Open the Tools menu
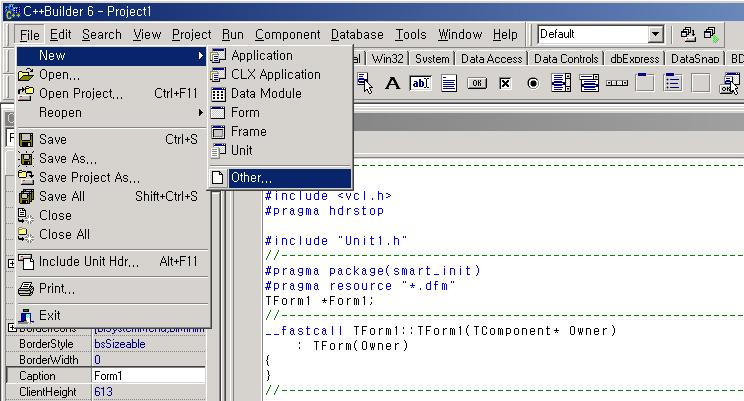Screen dimensions: 744x401 click(x=411, y=35)
